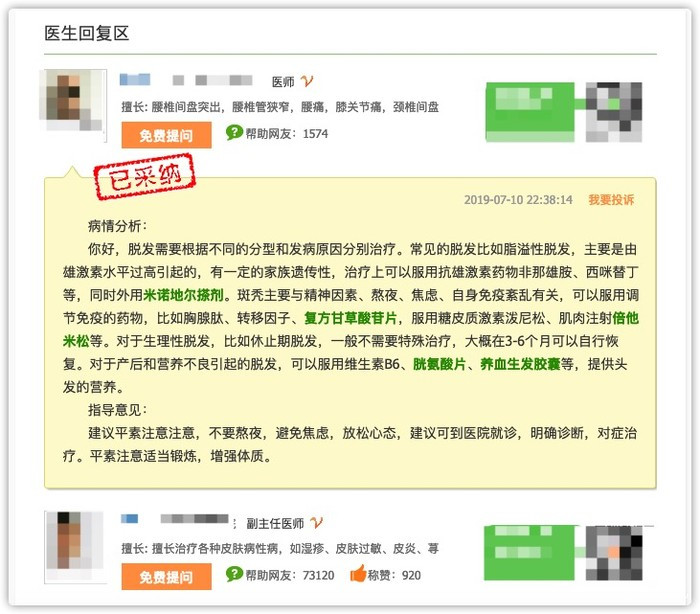Image resolution: width=700 pixels, height=614 pixels.
Task: Click the first doctor's blurred name link
Action: tap(135, 80)
